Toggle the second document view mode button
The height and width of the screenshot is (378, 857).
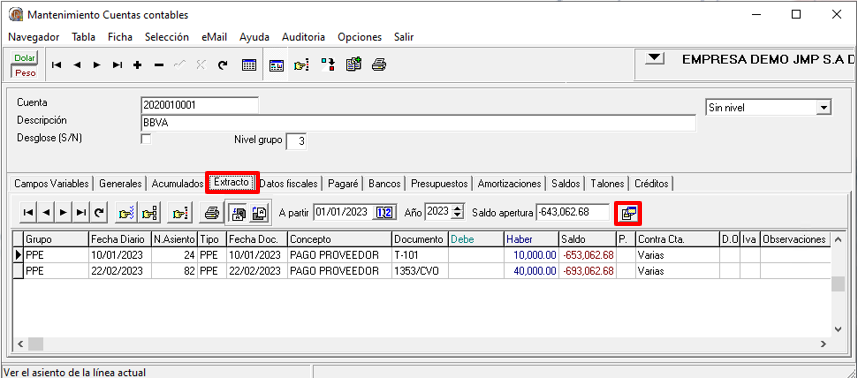[x=259, y=213]
